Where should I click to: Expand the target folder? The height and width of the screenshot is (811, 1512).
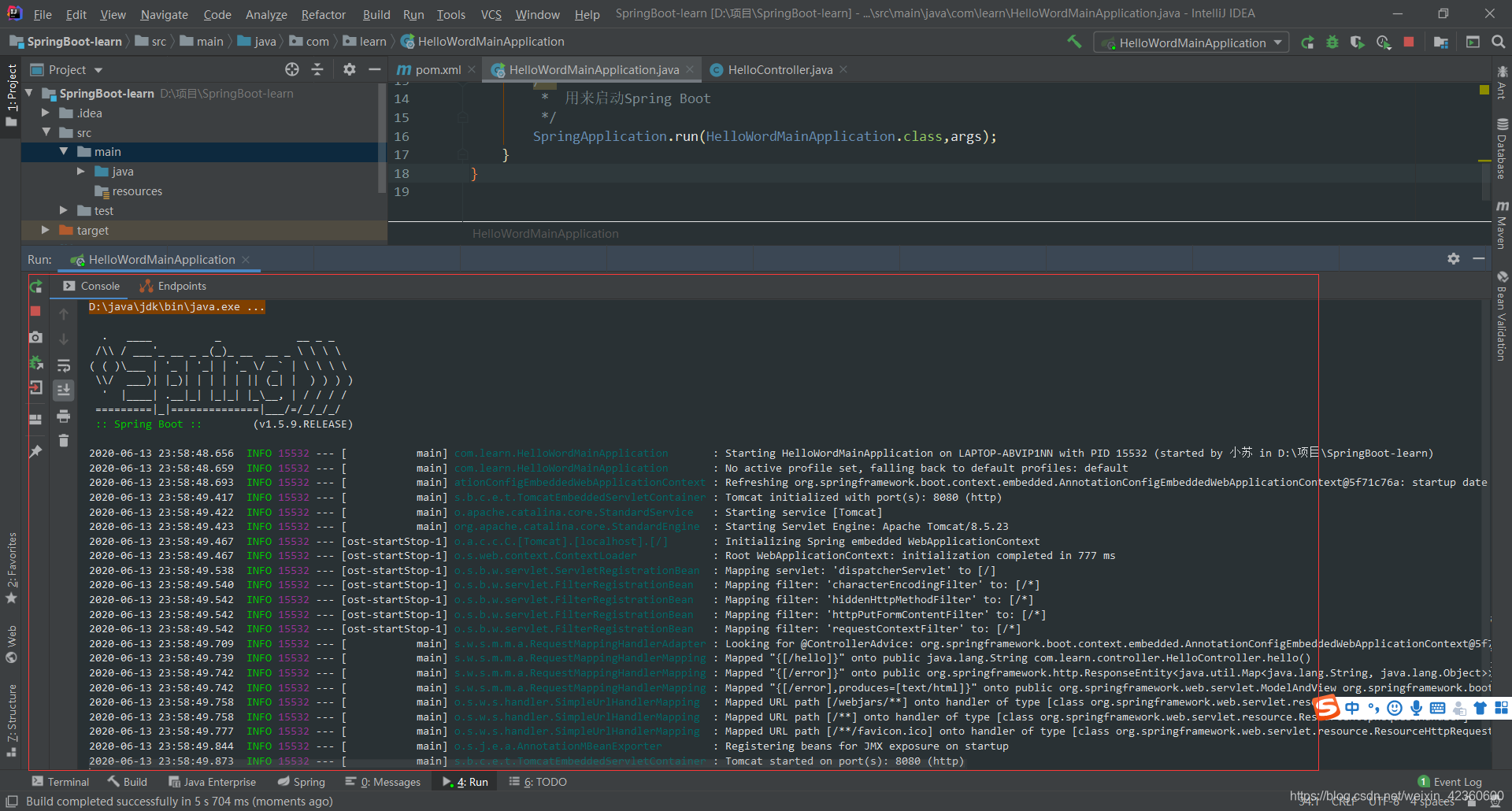46,230
